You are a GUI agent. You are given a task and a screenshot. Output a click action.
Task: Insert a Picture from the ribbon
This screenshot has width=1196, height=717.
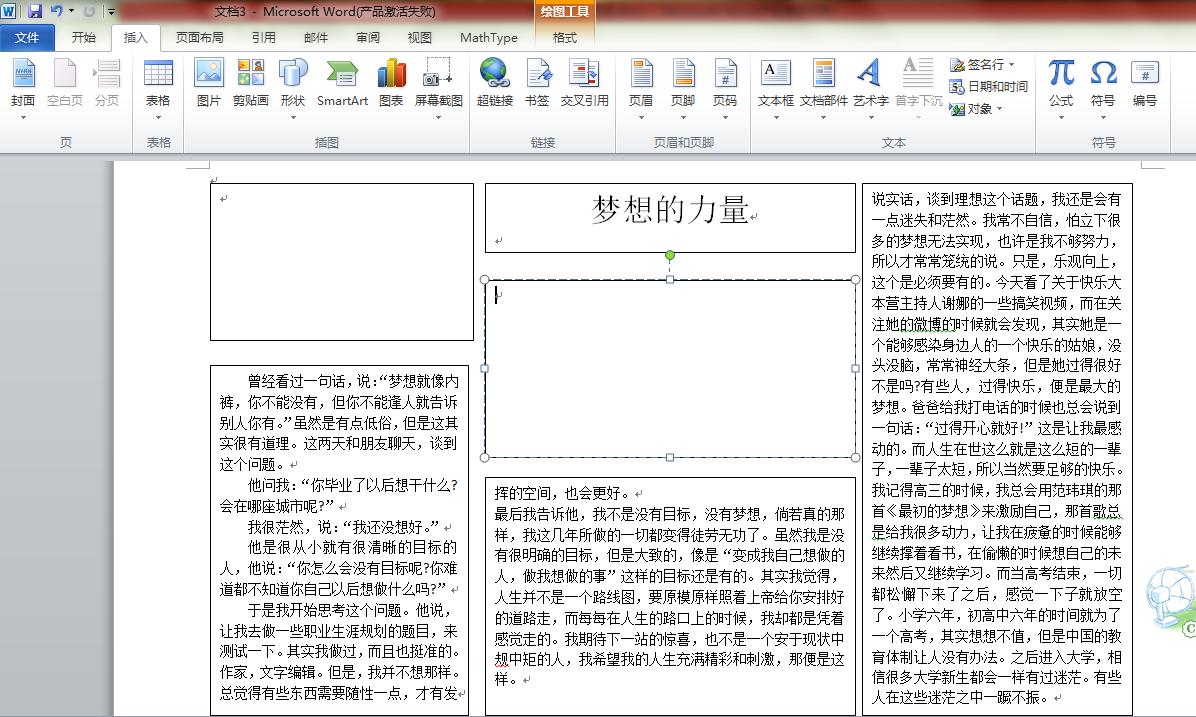tap(207, 85)
